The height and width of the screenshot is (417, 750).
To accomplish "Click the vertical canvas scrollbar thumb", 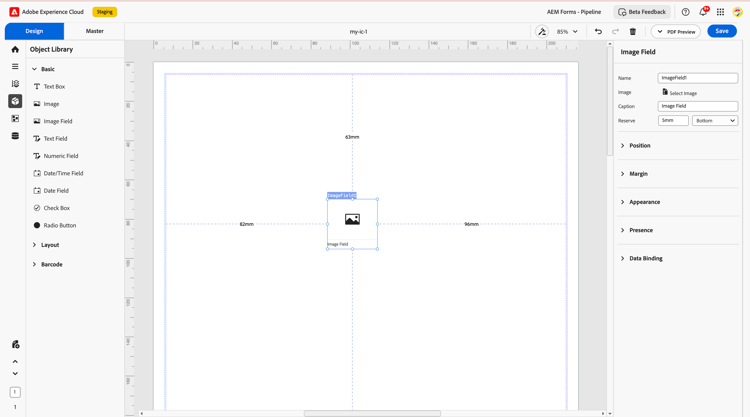I will [610, 101].
